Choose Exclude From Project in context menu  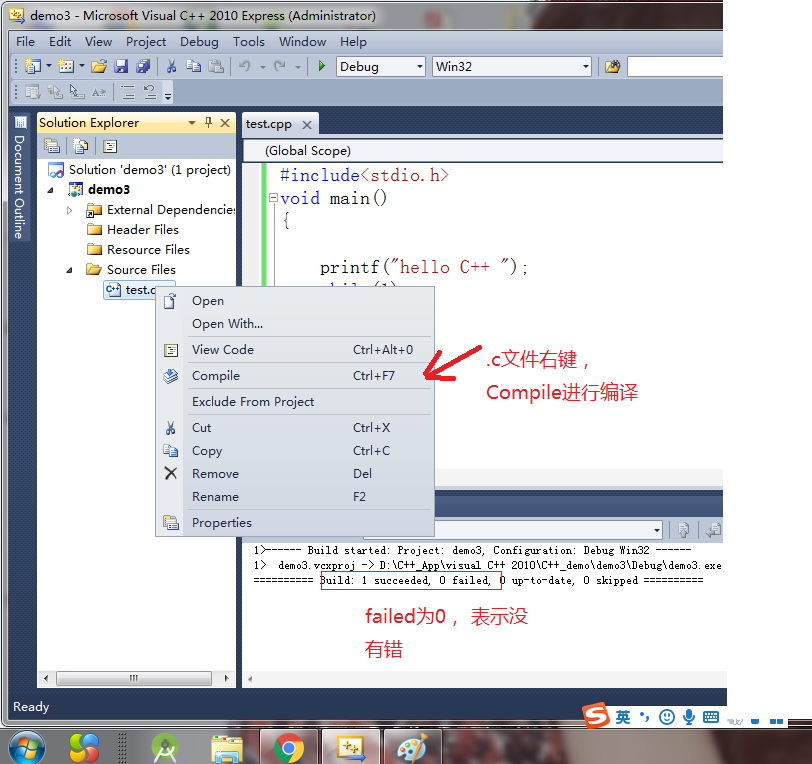pyautogui.click(x=295, y=401)
